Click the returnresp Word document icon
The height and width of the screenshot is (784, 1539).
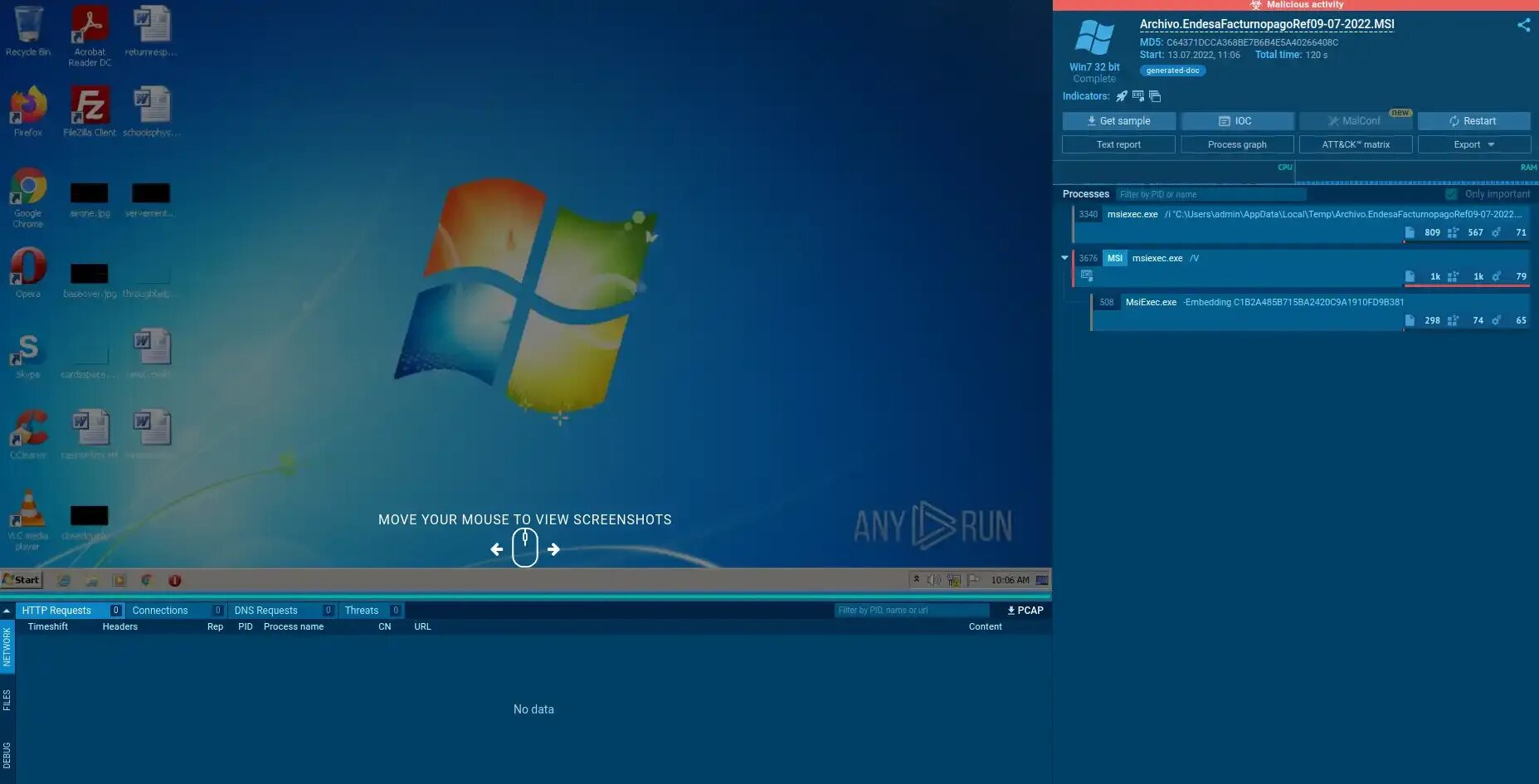tap(151, 32)
